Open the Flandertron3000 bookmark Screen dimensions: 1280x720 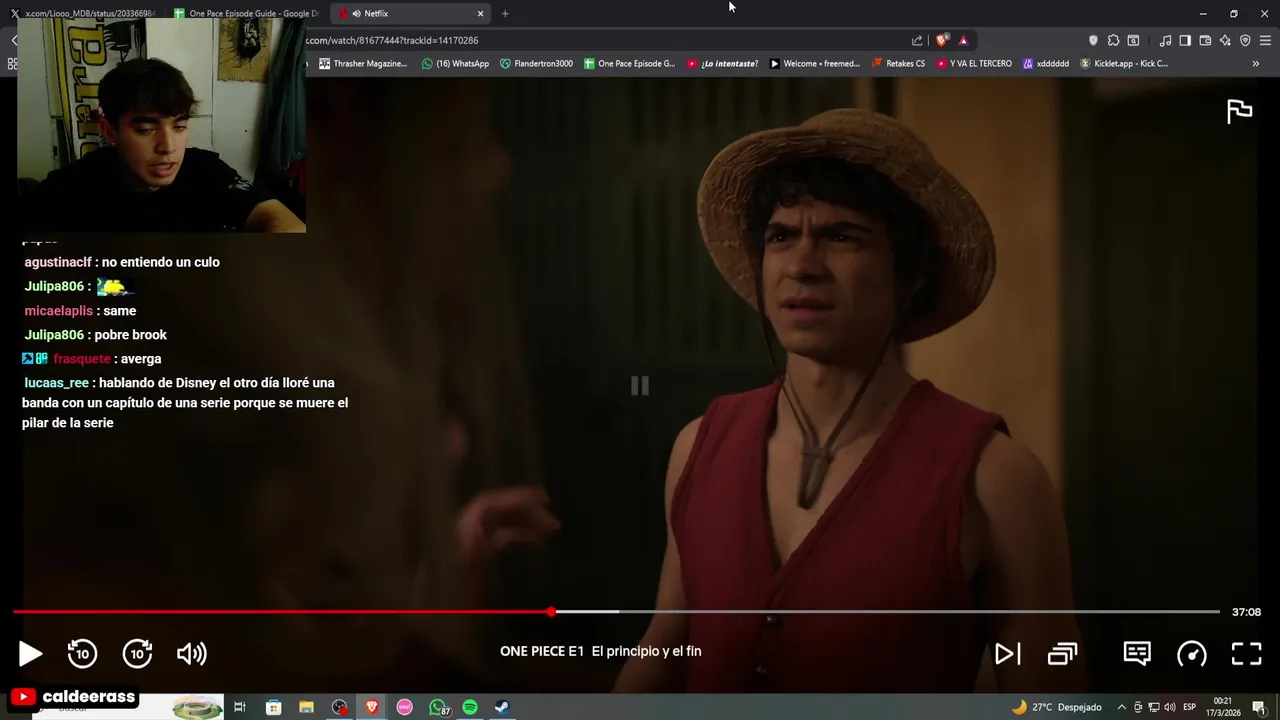536,63
